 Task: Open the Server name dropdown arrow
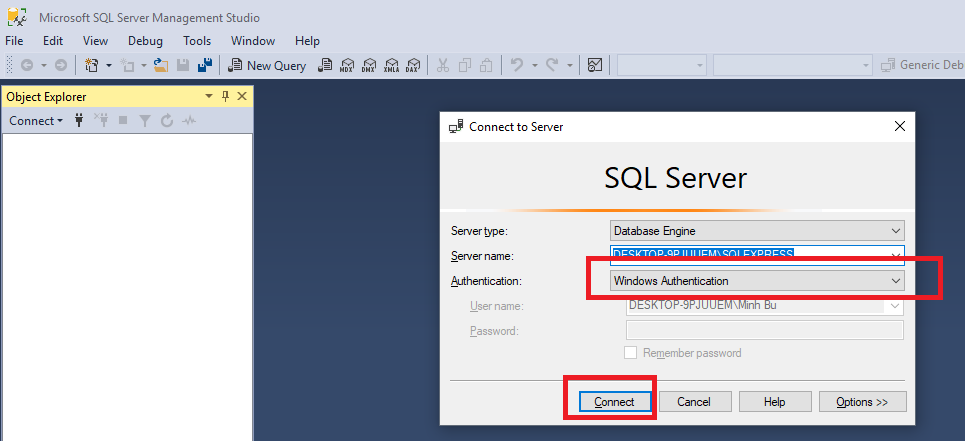895,255
